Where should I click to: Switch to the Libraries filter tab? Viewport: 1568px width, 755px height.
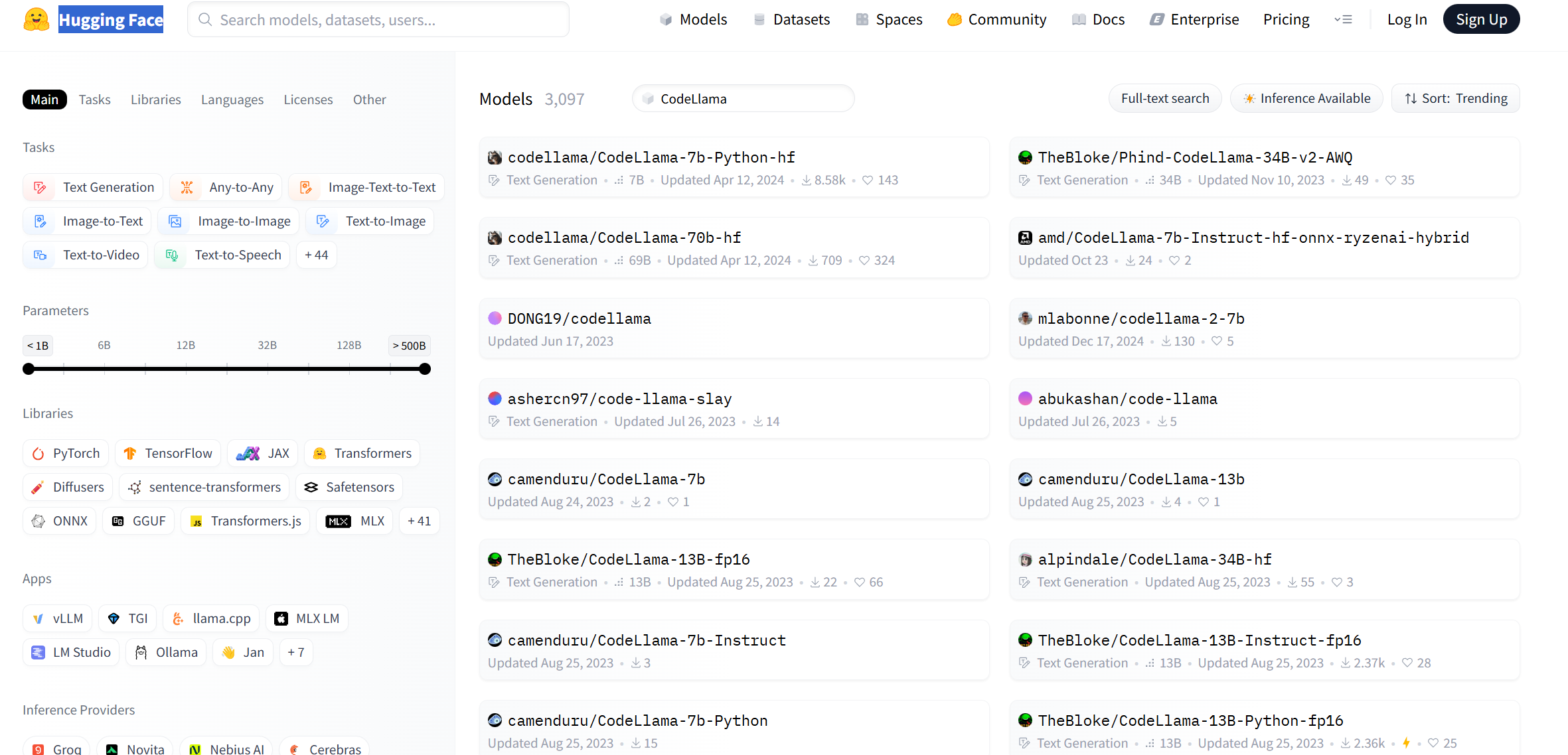(x=155, y=100)
